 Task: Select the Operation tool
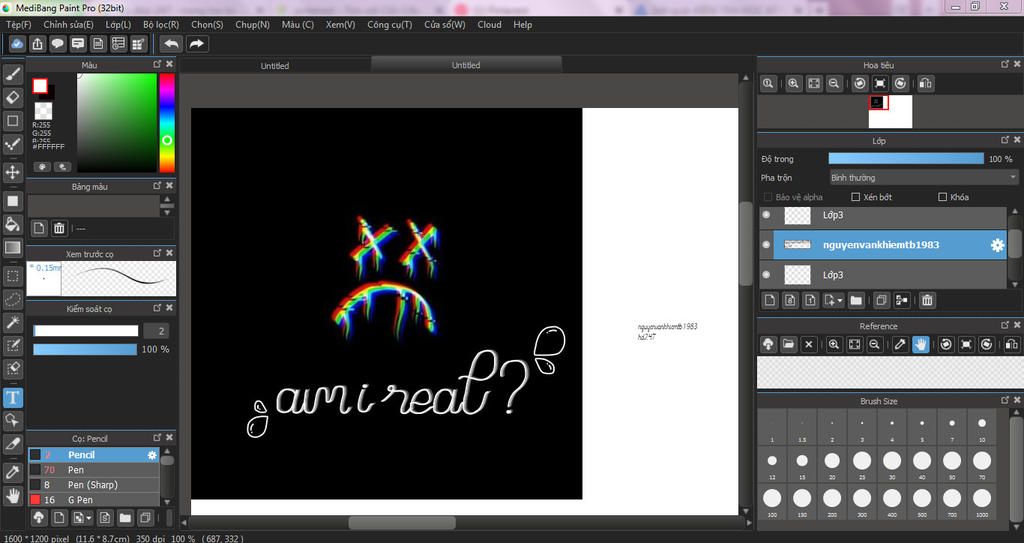coord(12,420)
